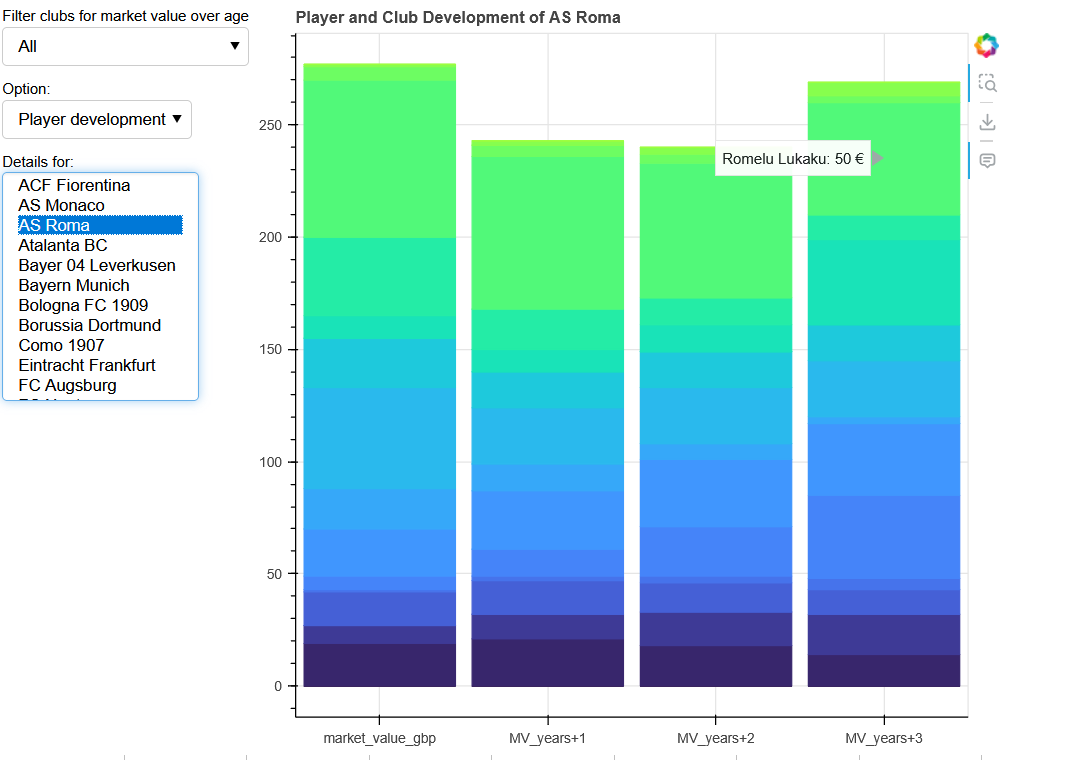The image size is (1074, 760).
Task: Click the Bokeh logo icon
Action: tap(987, 45)
